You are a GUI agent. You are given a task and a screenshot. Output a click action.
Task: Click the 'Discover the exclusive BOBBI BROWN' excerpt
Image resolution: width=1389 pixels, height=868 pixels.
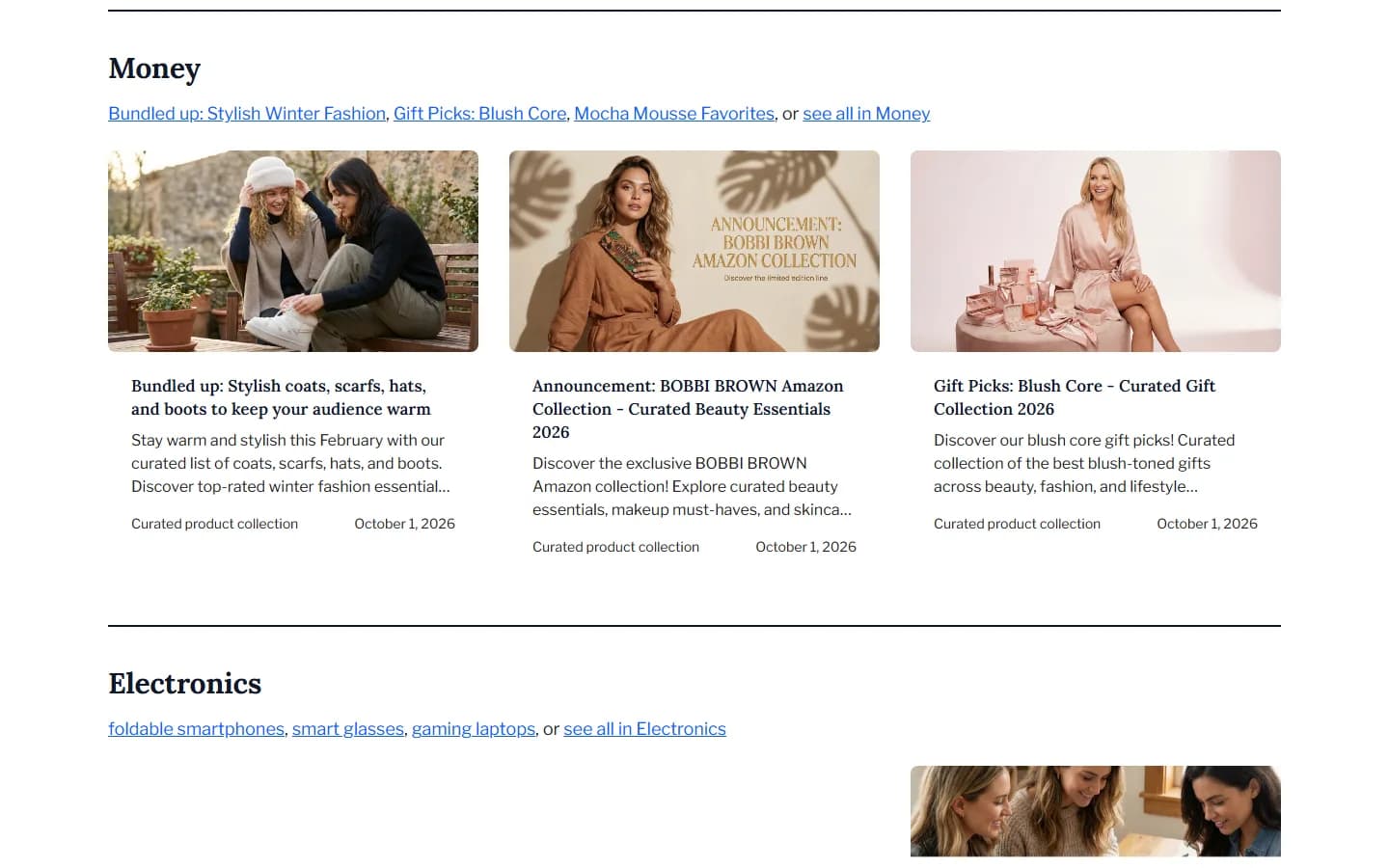(692, 486)
